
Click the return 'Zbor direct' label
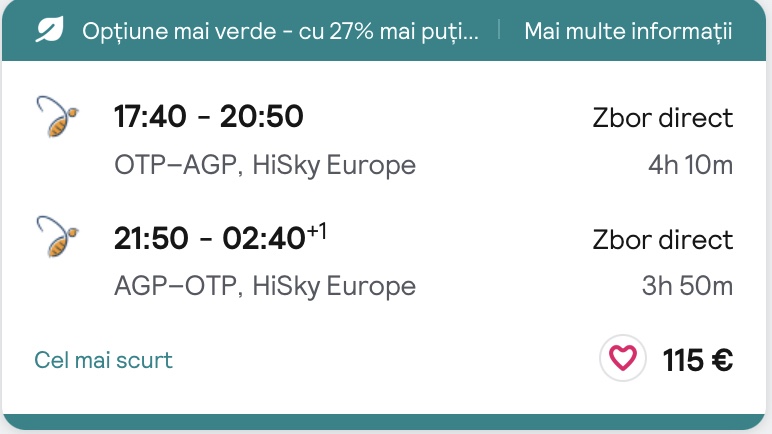coord(662,240)
